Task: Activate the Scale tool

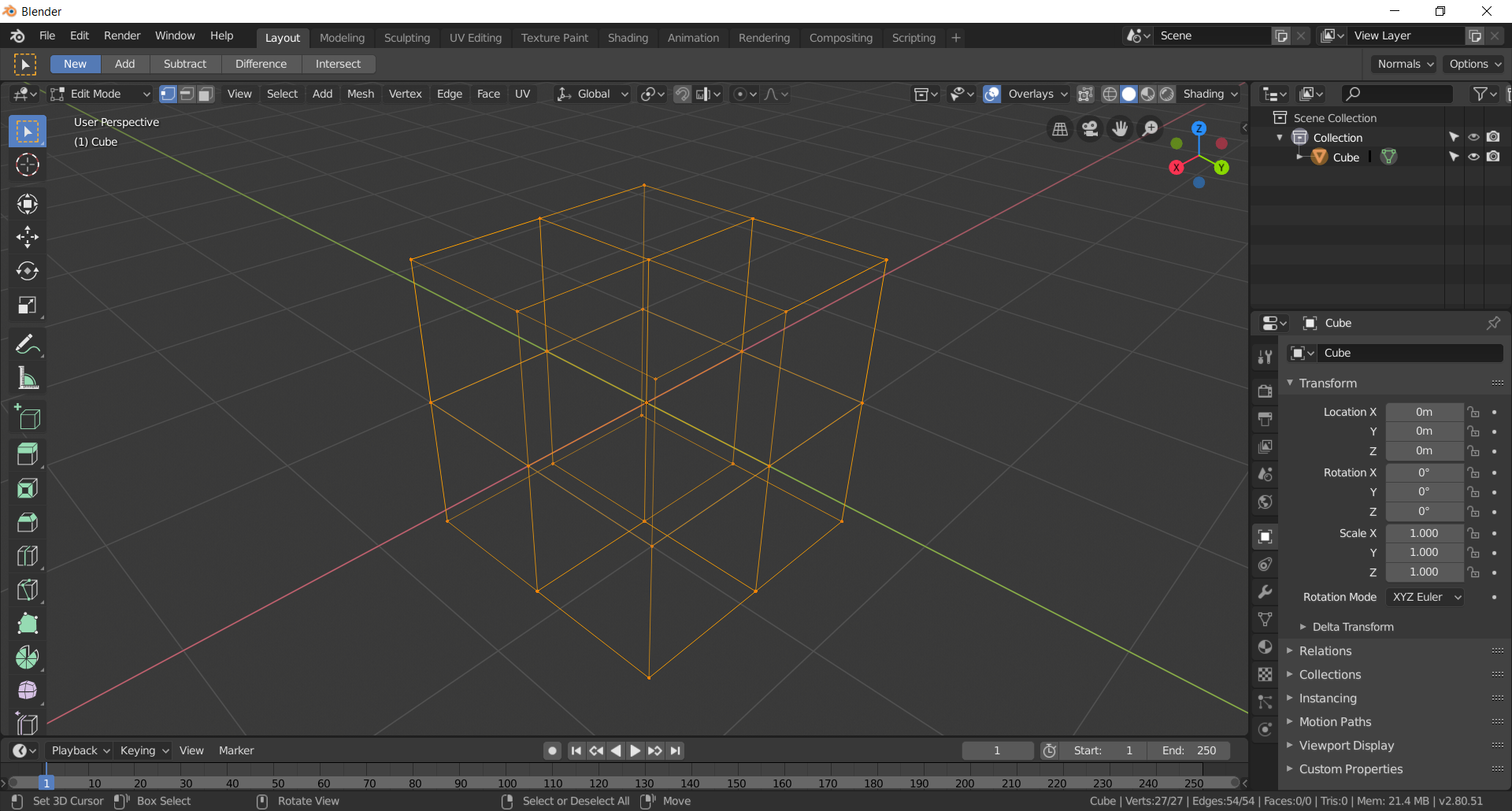Action: tap(28, 305)
